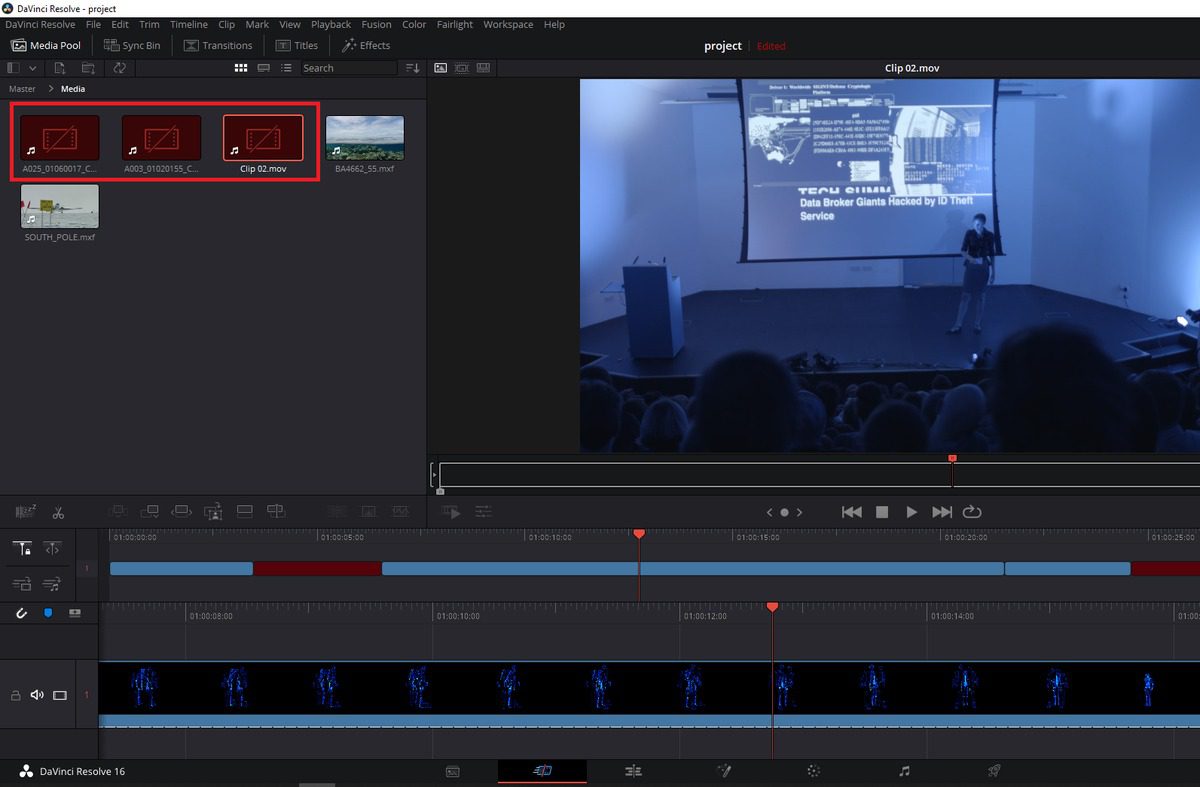Select the Split Clip scissors tool
1200x787 pixels.
pos(58,512)
